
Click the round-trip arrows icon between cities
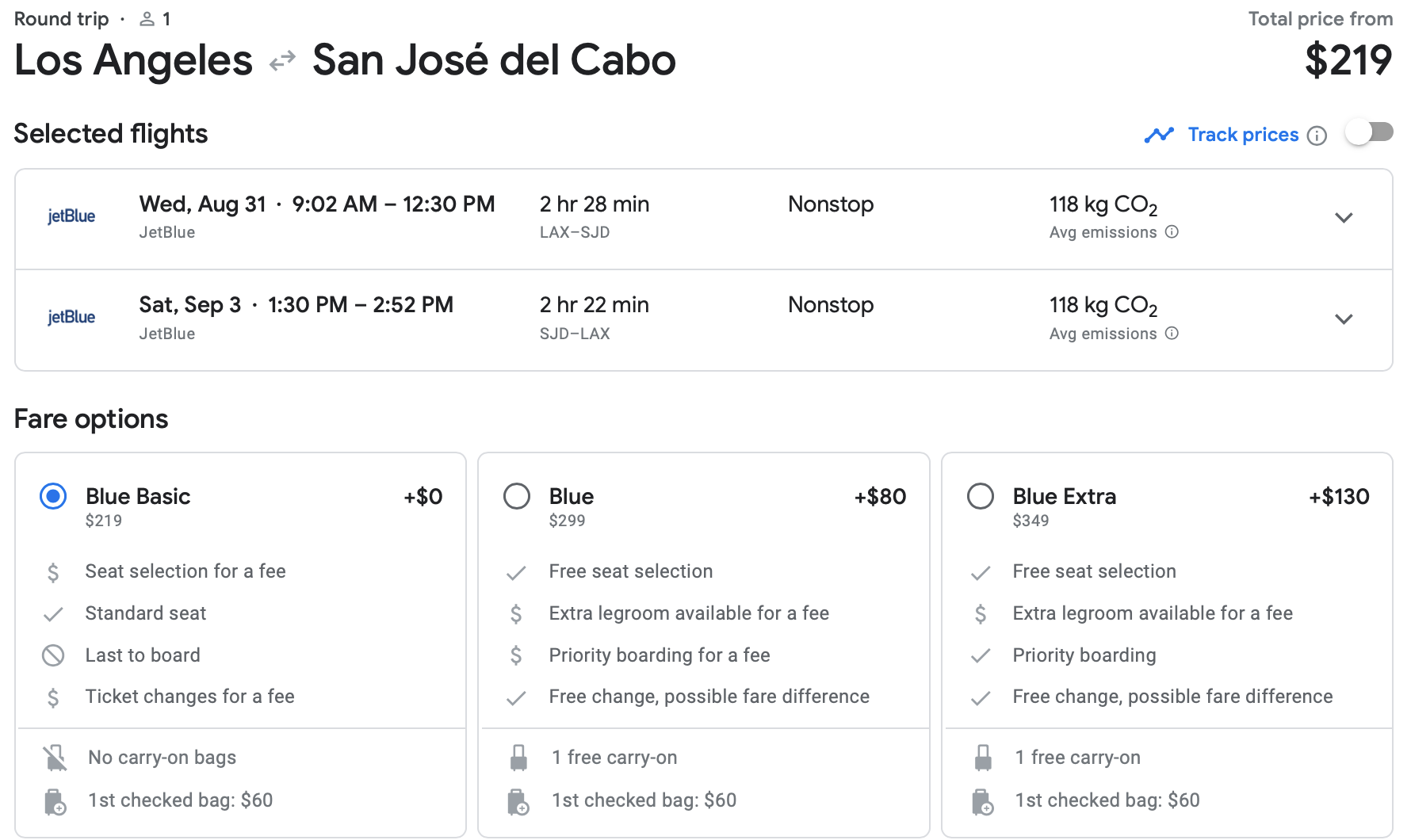pyautogui.click(x=282, y=61)
